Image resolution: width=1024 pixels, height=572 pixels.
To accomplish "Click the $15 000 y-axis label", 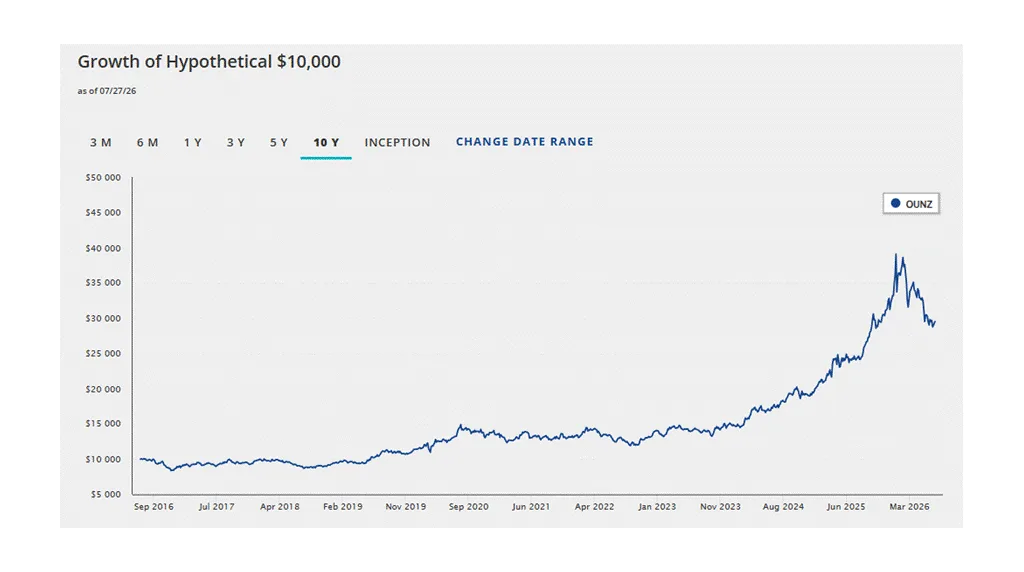I will coord(103,424).
